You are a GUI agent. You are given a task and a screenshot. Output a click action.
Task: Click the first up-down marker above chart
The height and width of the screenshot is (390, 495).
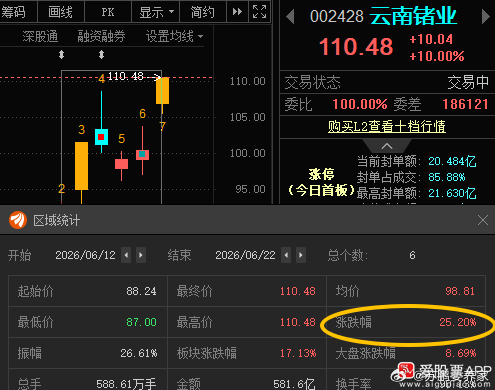tap(61, 54)
